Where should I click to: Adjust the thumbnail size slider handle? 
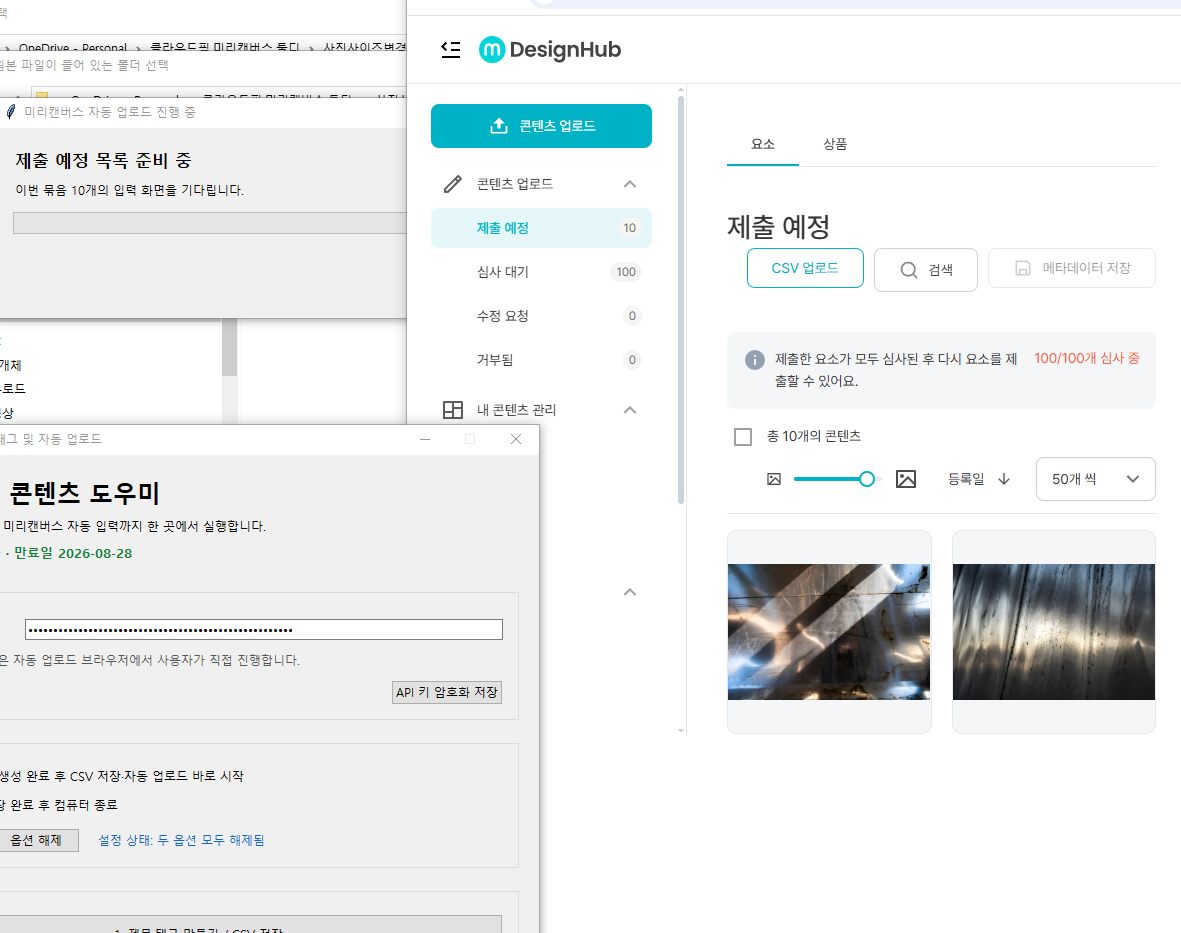867,479
